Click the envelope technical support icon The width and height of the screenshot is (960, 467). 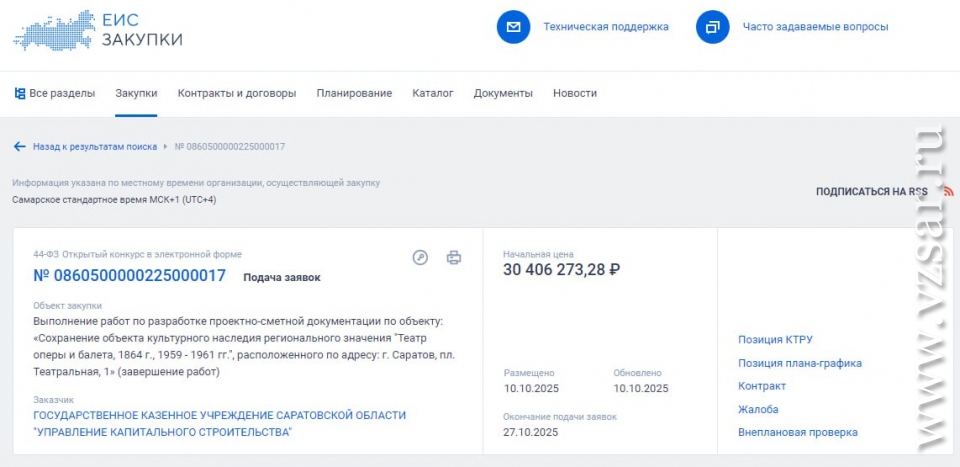[x=513, y=27]
